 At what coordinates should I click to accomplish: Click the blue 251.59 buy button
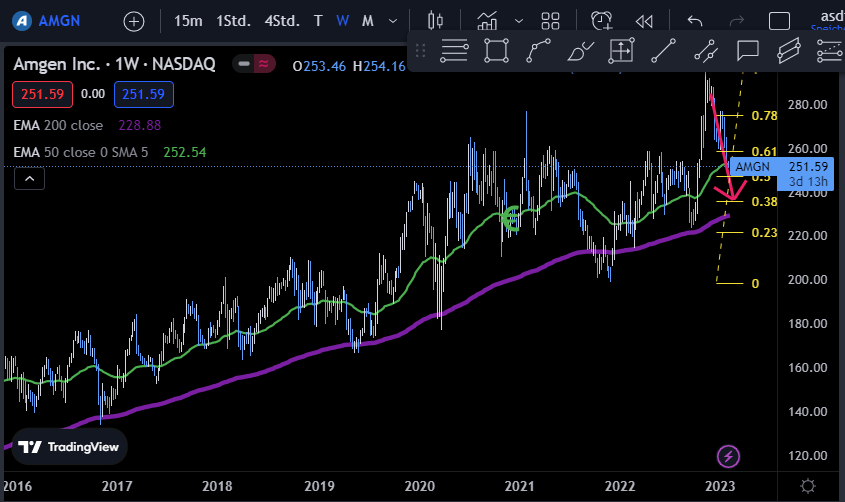click(x=143, y=94)
